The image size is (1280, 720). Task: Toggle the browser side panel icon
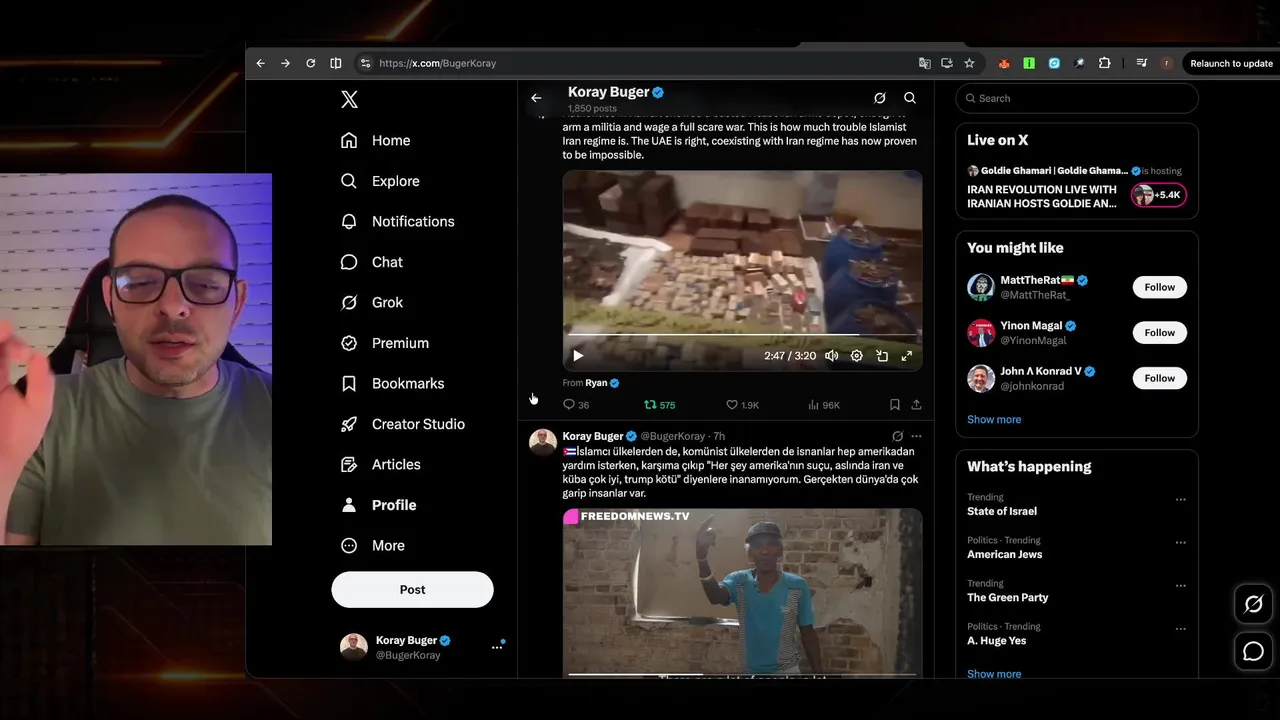click(x=336, y=63)
